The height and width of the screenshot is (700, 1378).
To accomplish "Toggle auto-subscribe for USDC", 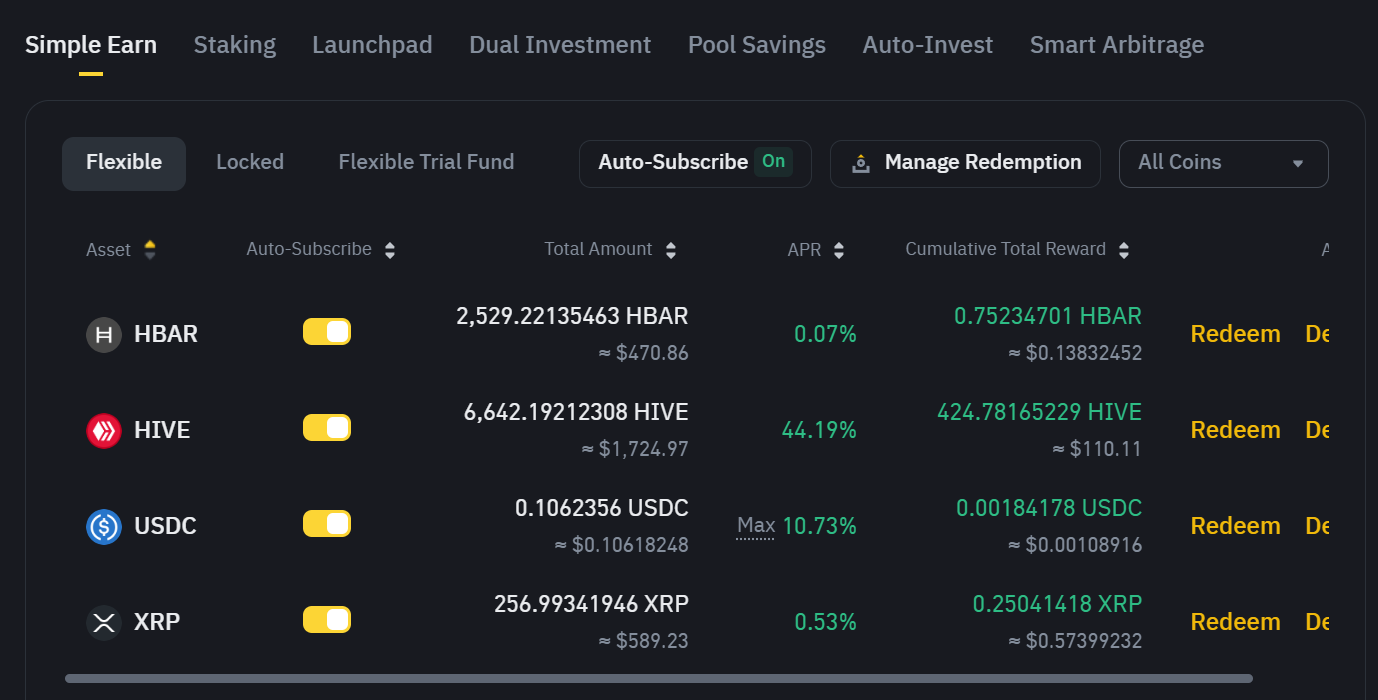I will [x=327, y=524].
